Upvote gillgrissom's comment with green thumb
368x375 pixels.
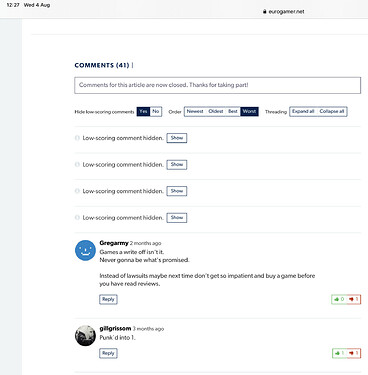click(x=339, y=353)
